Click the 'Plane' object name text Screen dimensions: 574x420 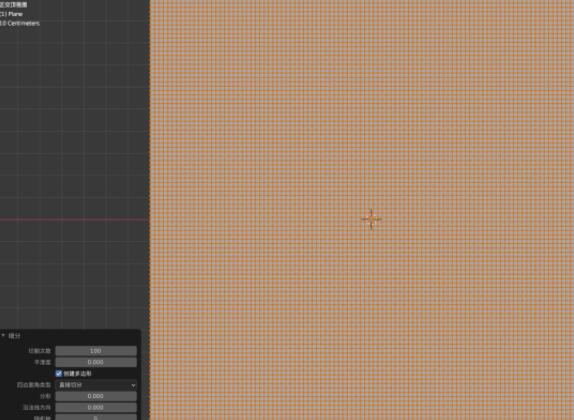click(x=16, y=14)
